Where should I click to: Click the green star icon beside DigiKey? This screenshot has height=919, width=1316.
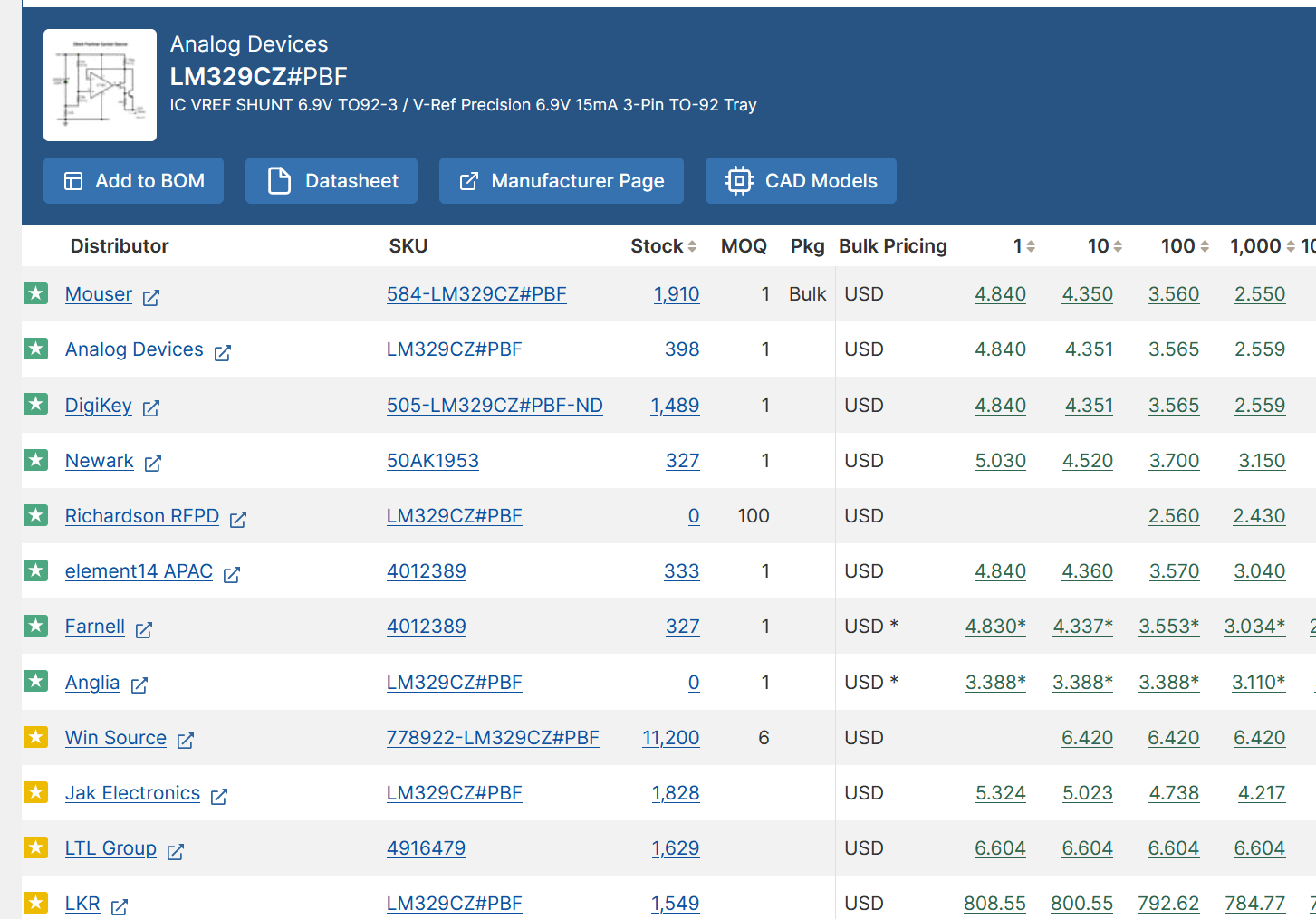[35, 404]
